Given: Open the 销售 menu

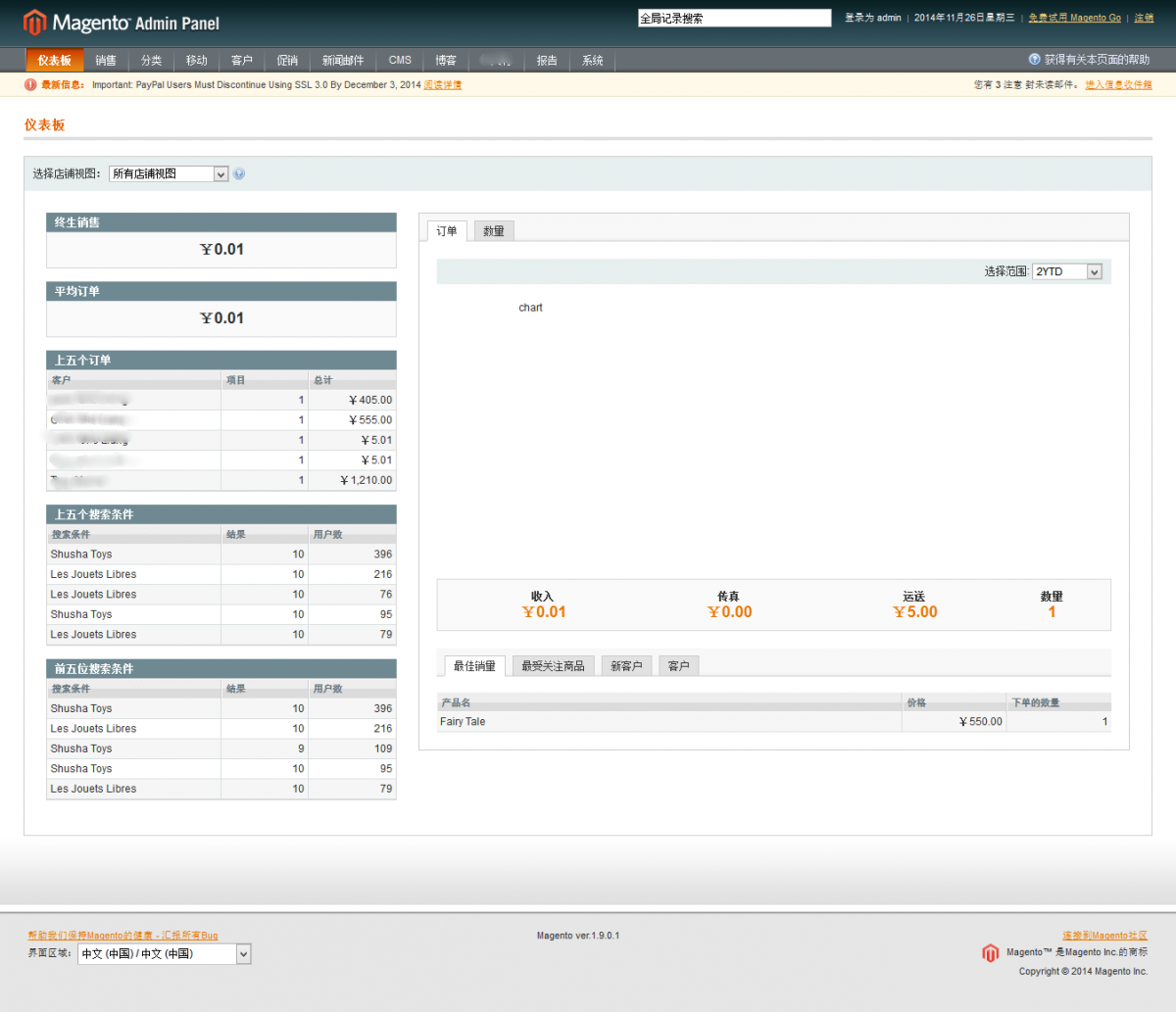Looking at the screenshot, I should tap(106, 61).
